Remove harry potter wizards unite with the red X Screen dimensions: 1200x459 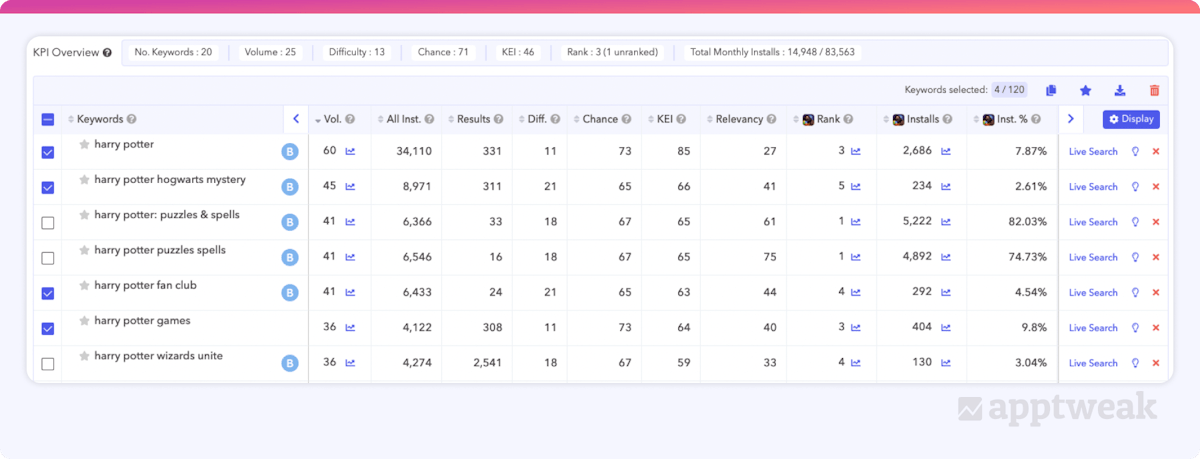(1156, 363)
